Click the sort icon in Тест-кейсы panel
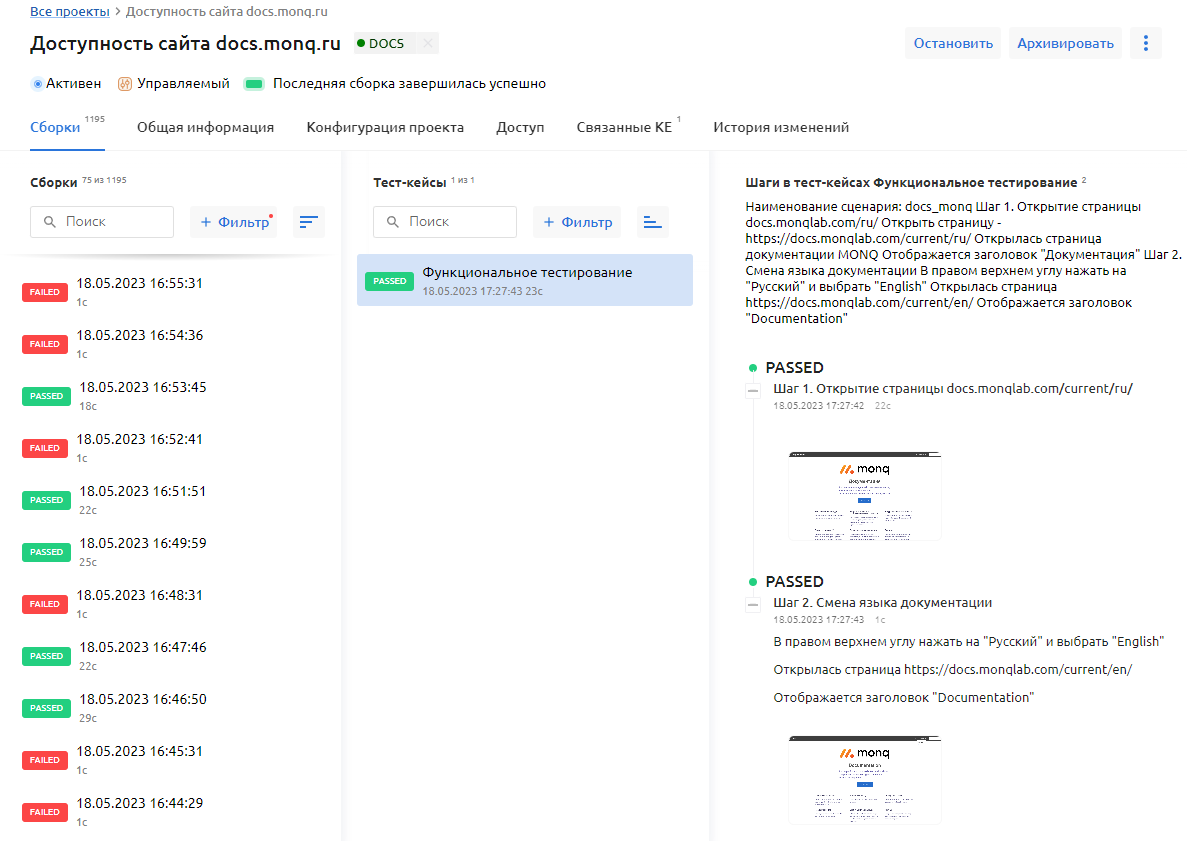Image resolution: width=1187 pixels, height=841 pixels. click(652, 222)
